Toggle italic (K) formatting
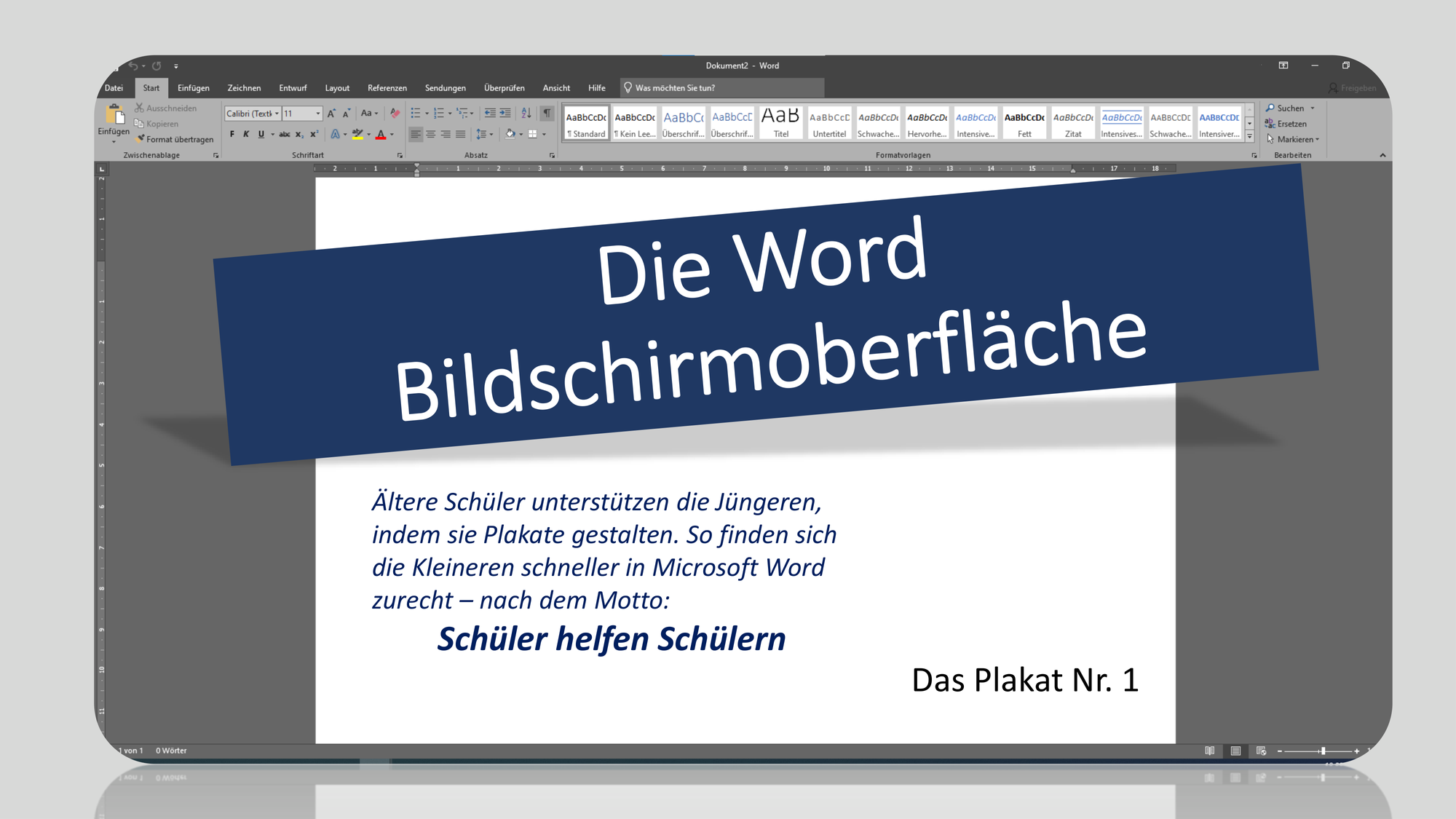The width and height of the screenshot is (1456, 819). [x=246, y=134]
